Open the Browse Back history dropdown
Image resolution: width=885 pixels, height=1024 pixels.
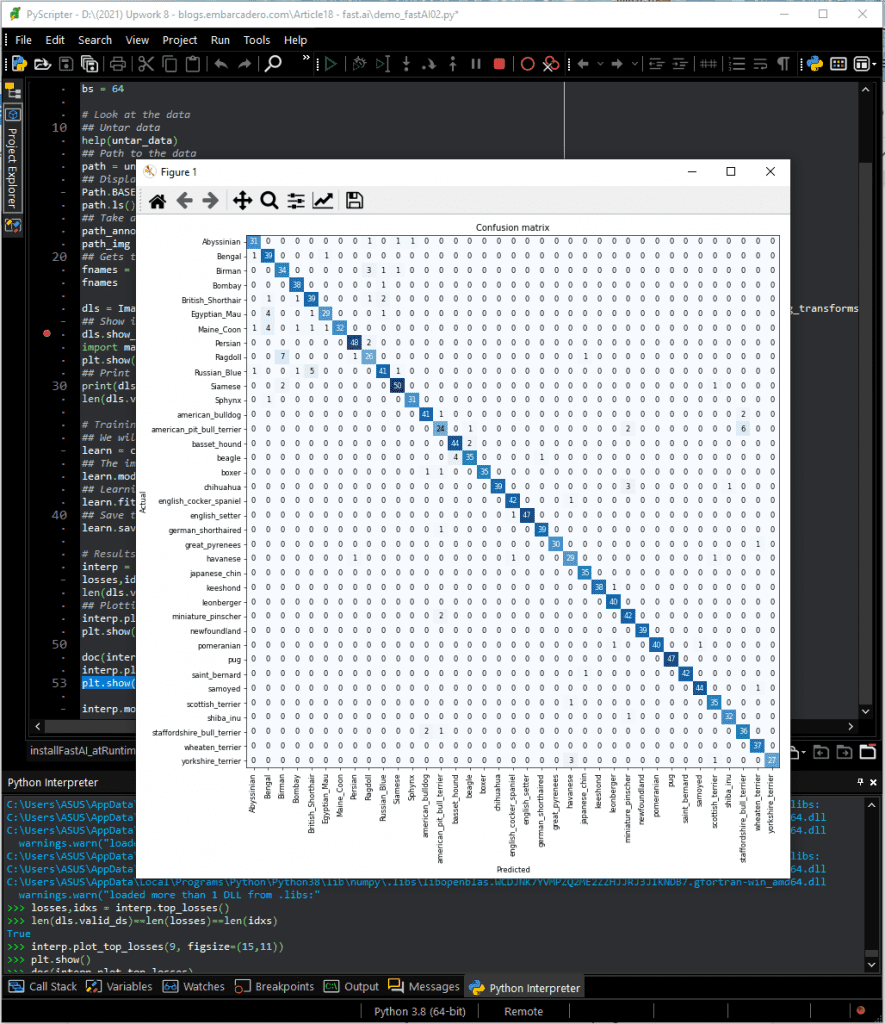click(x=600, y=64)
